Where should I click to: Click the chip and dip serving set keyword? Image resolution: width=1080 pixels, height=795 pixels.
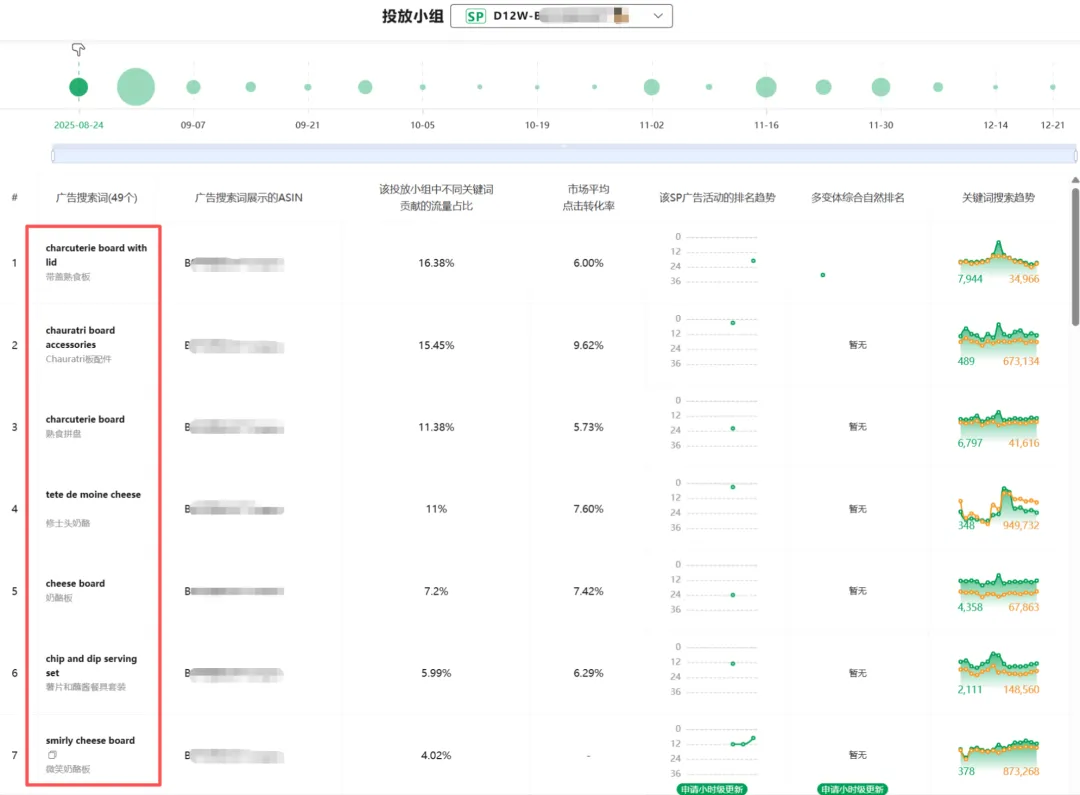[91, 665]
